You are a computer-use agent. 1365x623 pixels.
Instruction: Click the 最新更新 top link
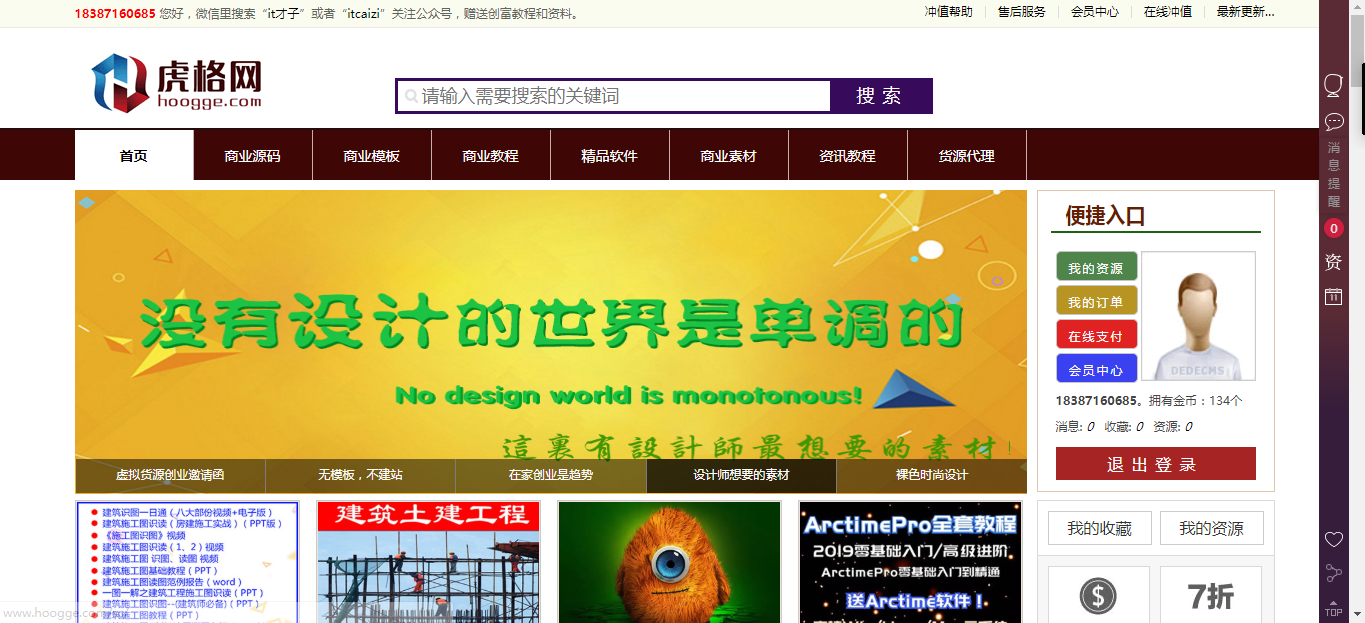point(1246,12)
